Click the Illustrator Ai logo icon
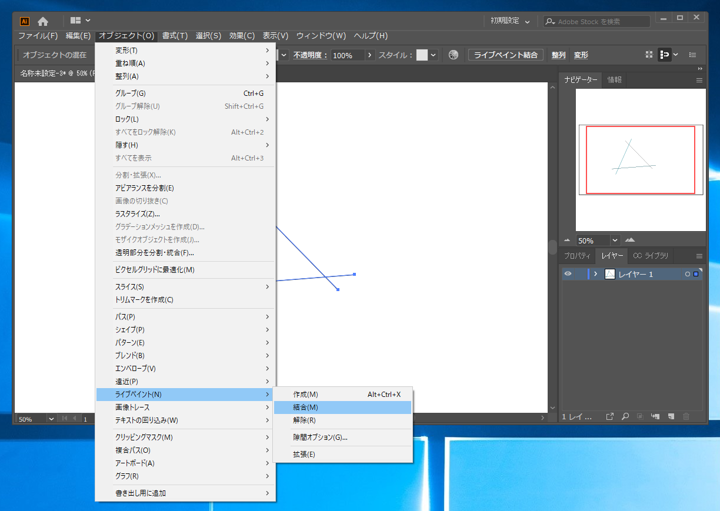Viewport: 720px width, 511px height. 25,21
